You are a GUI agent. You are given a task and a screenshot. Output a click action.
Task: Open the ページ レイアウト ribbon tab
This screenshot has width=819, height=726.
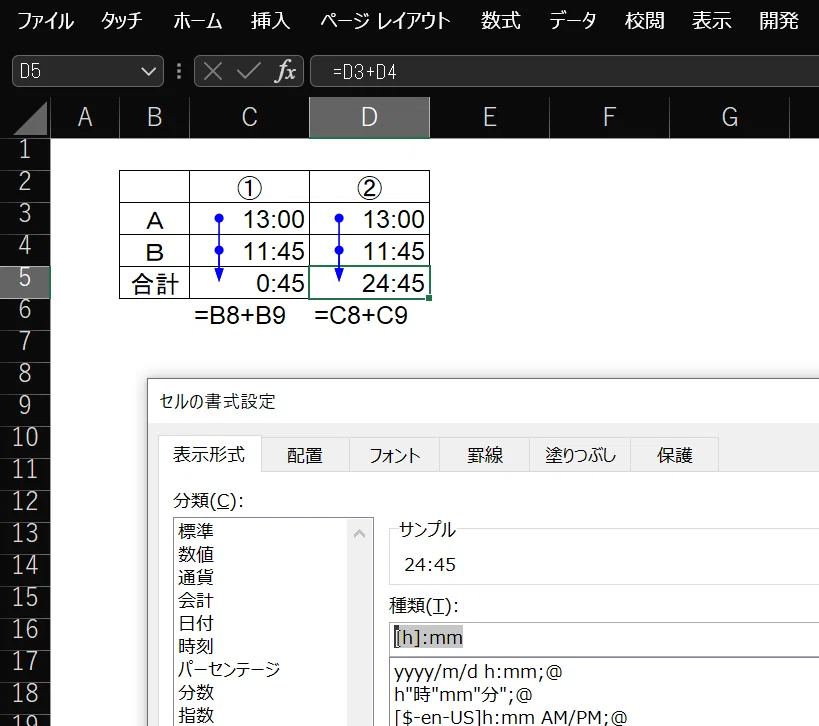[x=385, y=21]
